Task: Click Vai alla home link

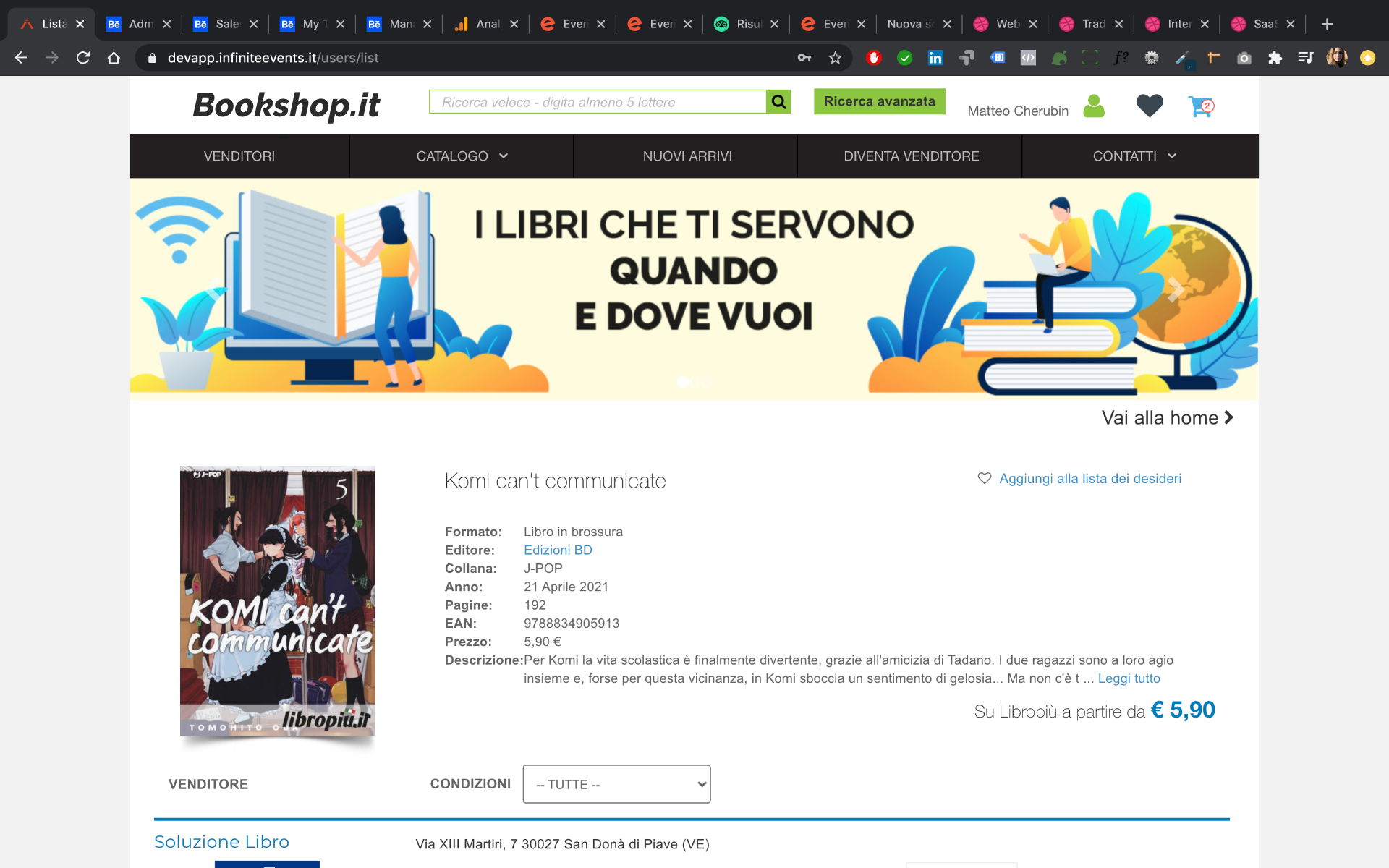Action: pos(1167,417)
